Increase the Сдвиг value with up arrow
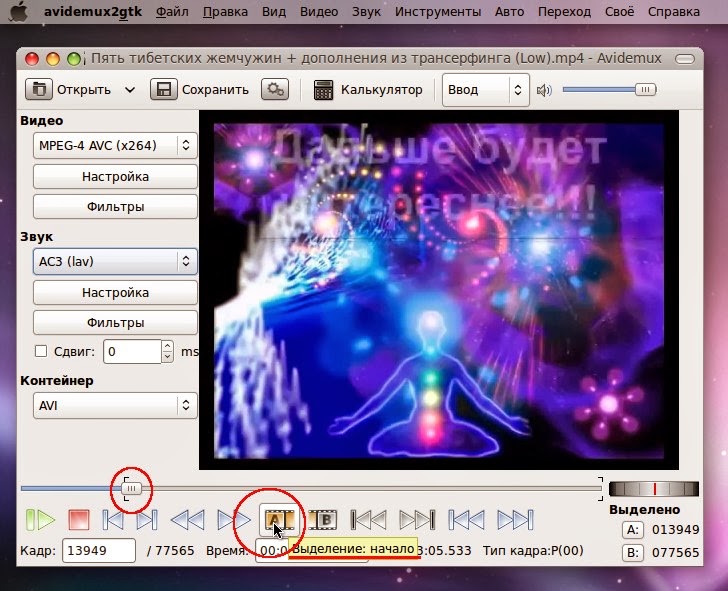Screen dimensions: 728x591 (x=168, y=346)
